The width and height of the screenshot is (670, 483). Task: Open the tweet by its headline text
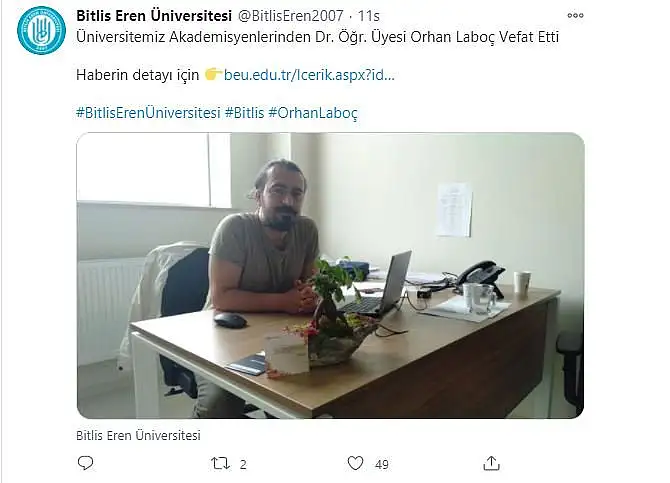pos(317,37)
